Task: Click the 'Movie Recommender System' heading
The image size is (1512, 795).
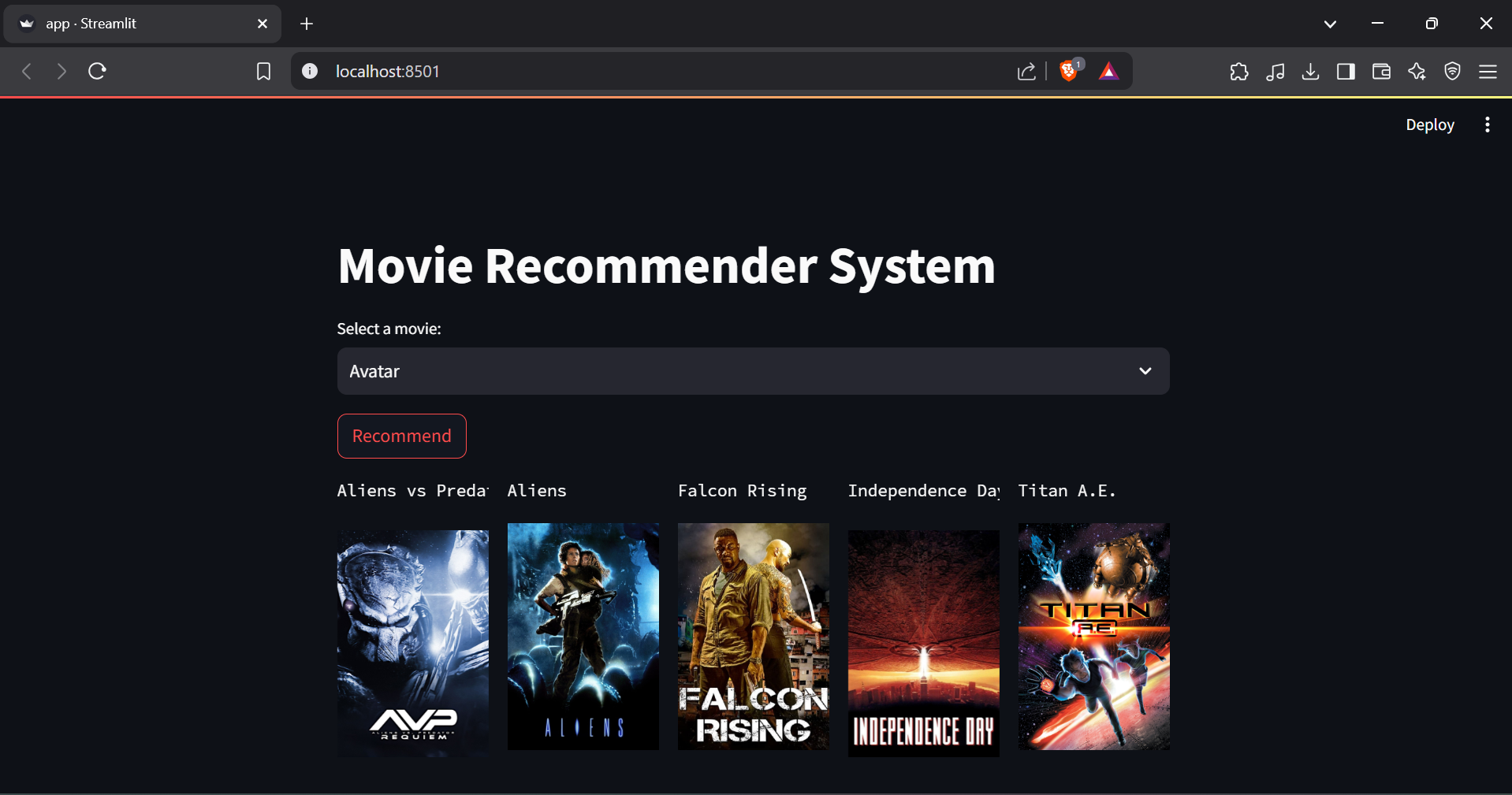Action: tap(666, 266)
